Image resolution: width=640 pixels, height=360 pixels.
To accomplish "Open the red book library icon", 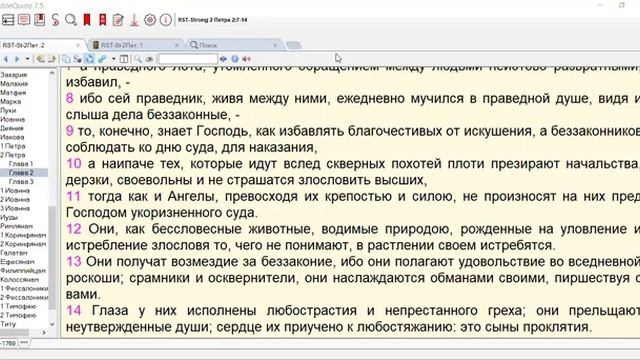I will click(40, 20).
